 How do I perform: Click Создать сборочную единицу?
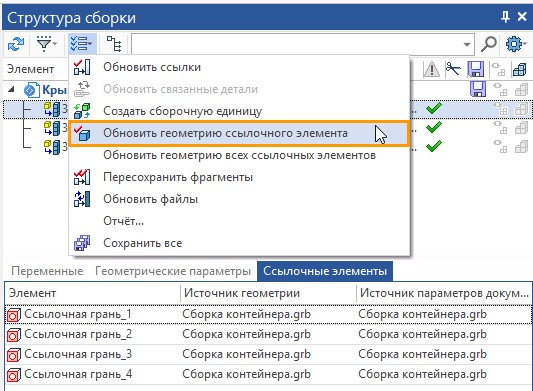coord(183,111)
